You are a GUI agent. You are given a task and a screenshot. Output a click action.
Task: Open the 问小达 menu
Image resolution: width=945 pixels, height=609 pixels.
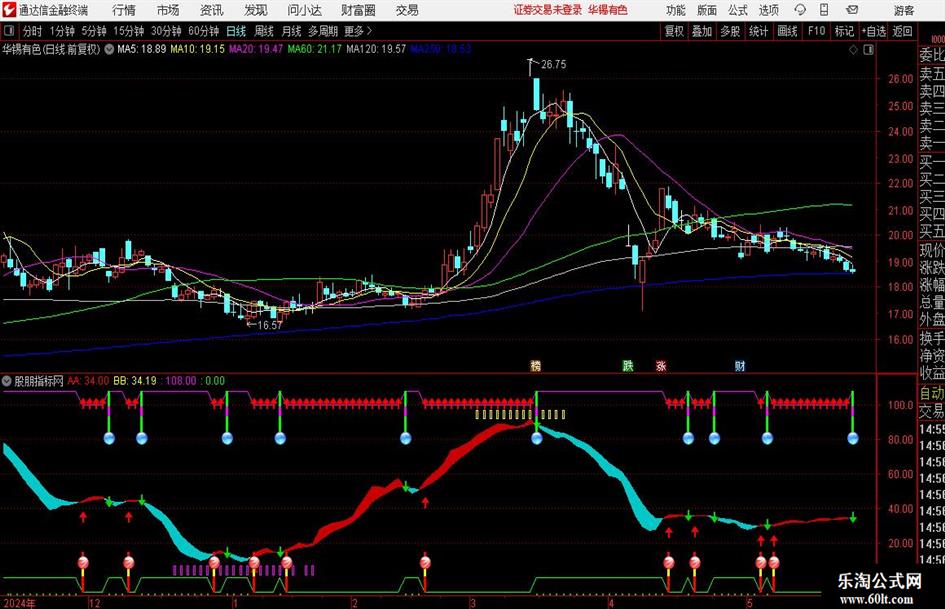(304, 10)
